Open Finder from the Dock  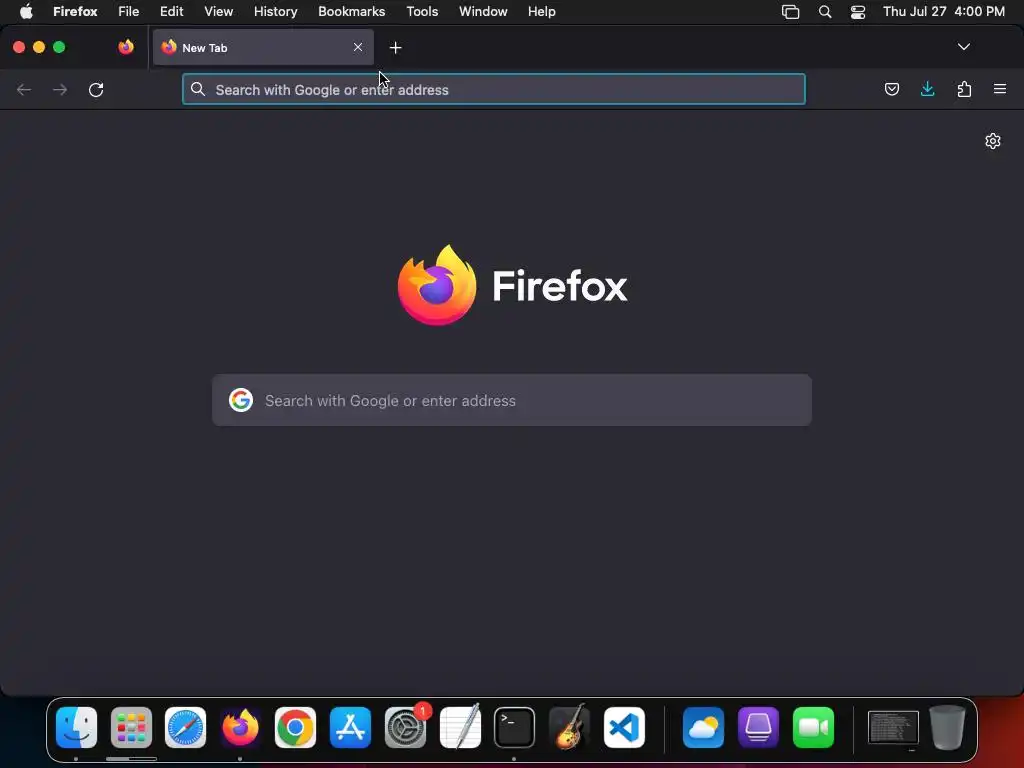point(76,728)
